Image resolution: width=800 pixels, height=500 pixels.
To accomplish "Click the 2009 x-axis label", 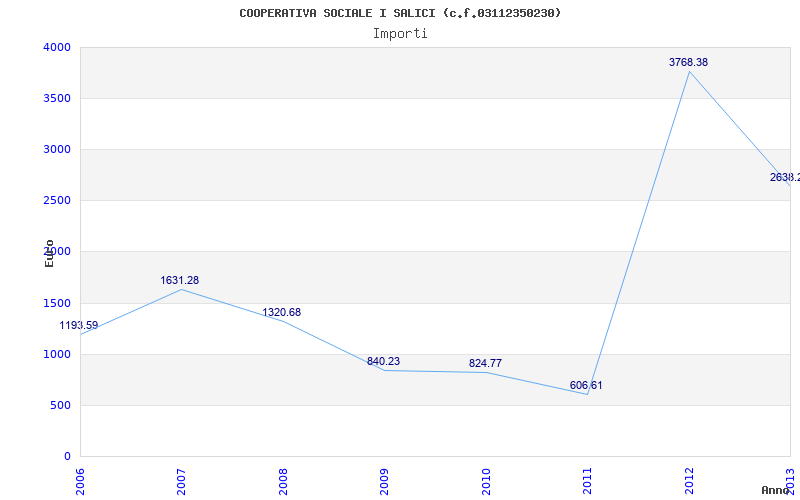I will point(384,482).
